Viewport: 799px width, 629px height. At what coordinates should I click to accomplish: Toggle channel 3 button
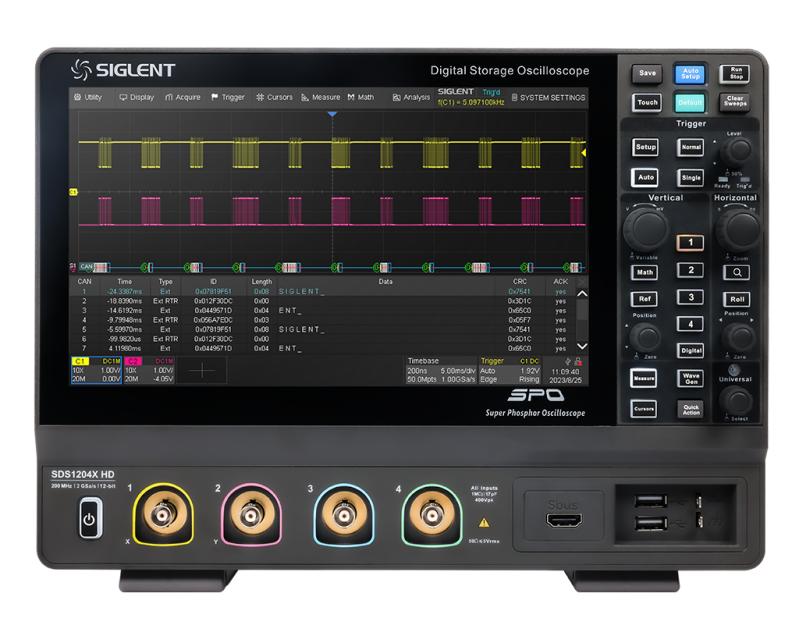[x=690, y=297]
